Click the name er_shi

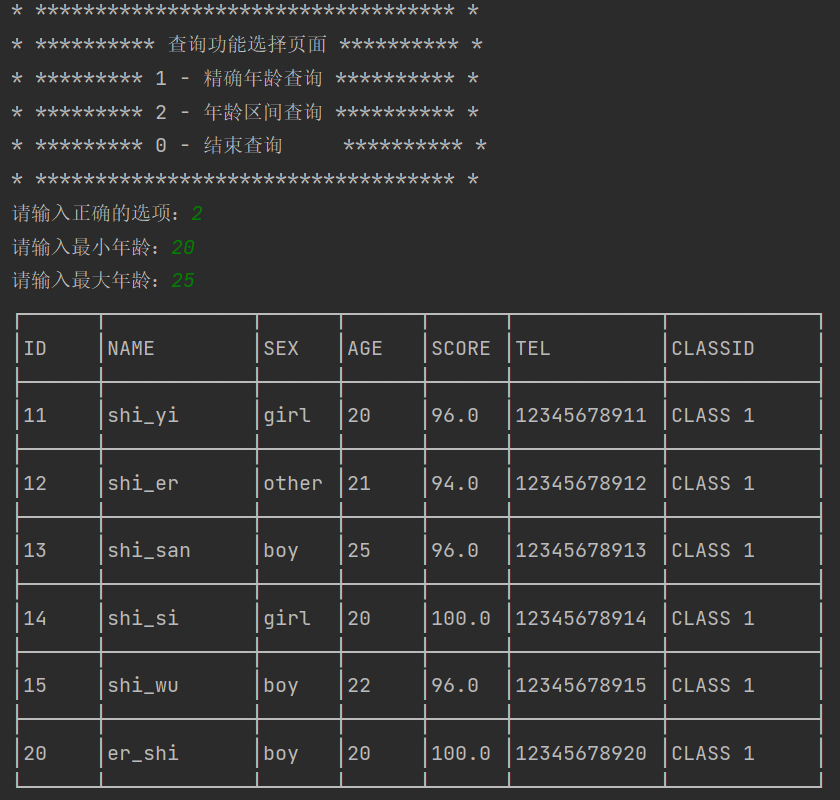(x=143, y=753)
